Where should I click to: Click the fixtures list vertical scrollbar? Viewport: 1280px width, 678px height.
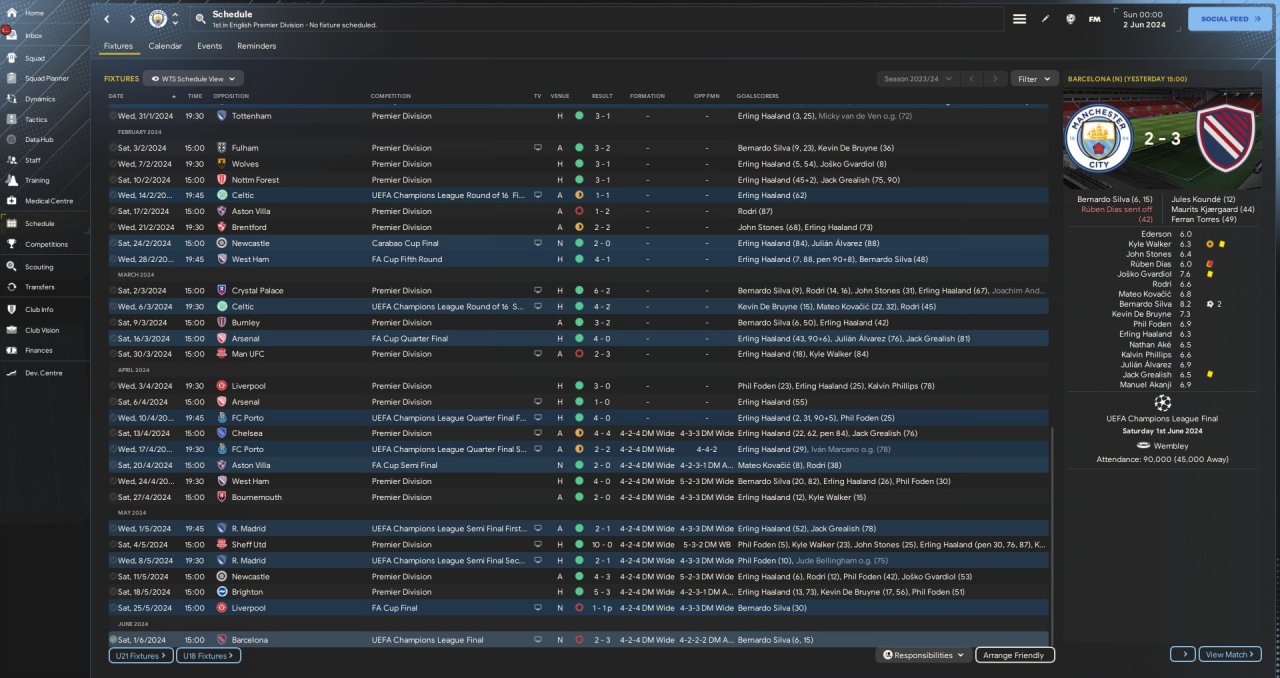[1053, 535]
